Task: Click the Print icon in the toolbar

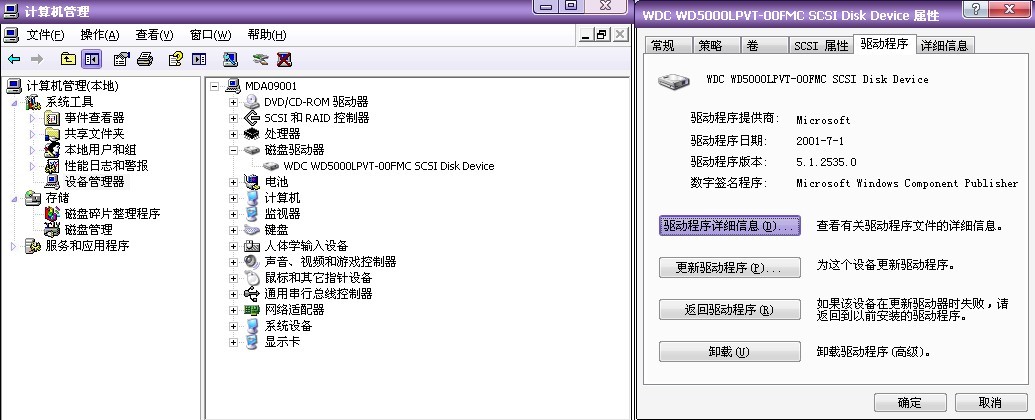Action: click(145, 59)
